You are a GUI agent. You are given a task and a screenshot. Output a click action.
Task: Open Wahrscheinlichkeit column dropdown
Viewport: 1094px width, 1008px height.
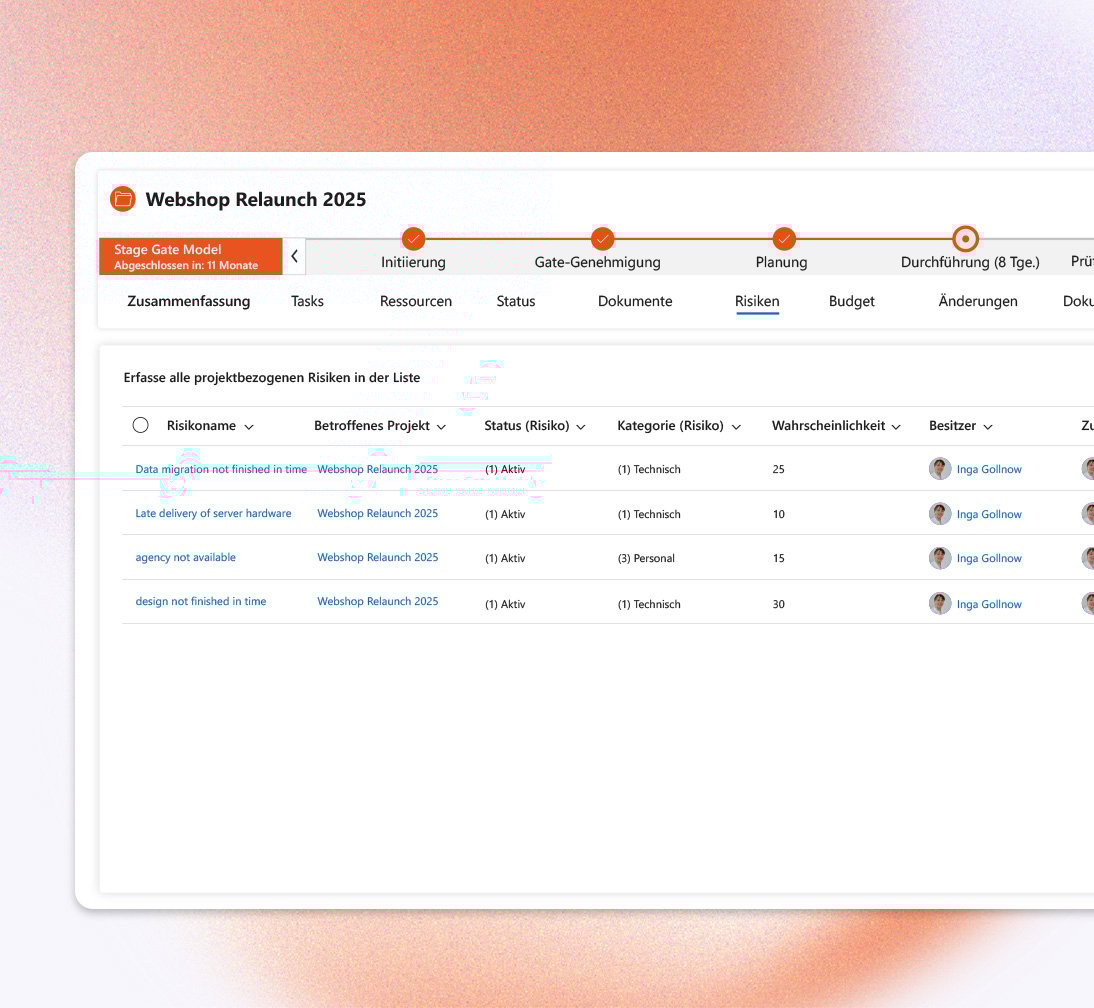[x=896, y=427]
